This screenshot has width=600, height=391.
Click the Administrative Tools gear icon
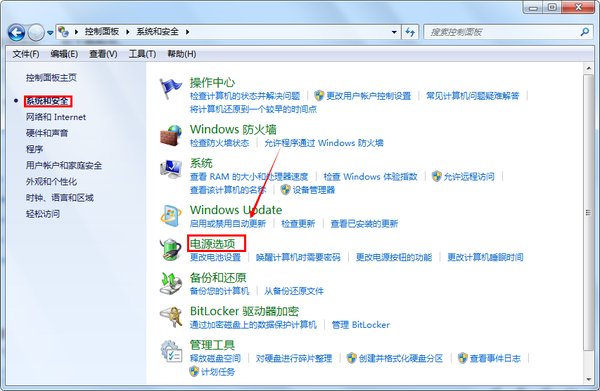171,351
